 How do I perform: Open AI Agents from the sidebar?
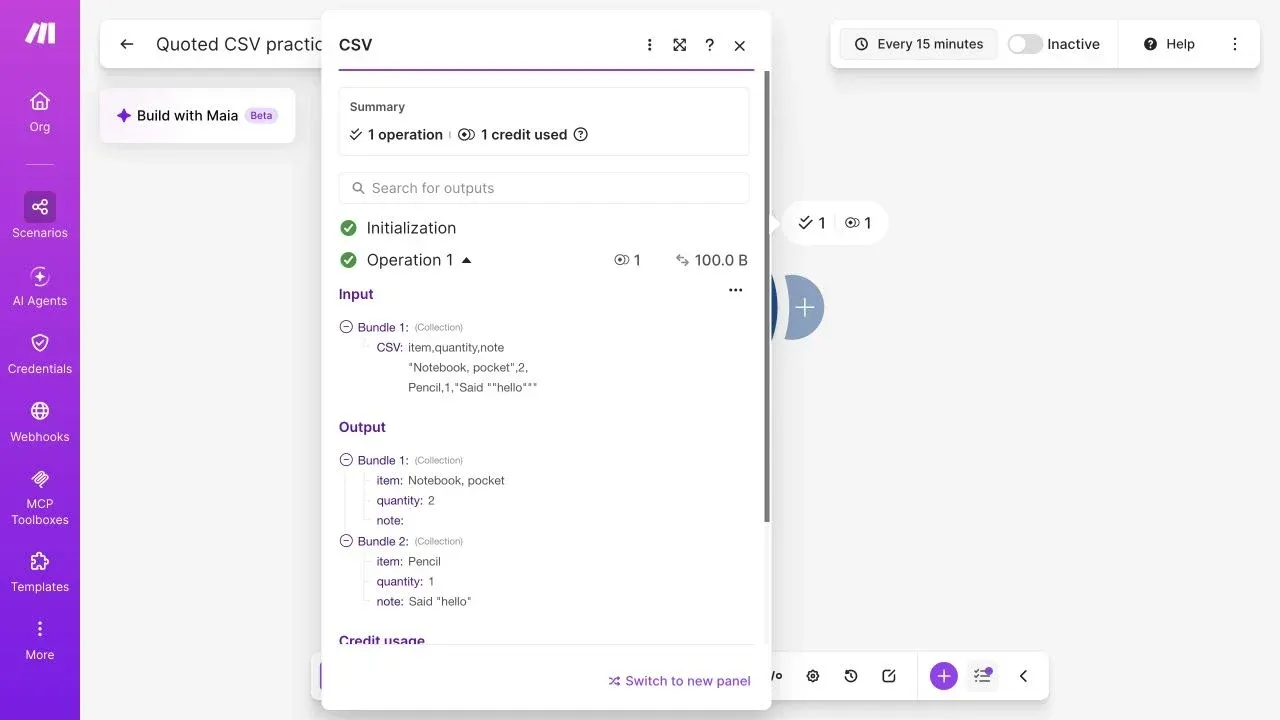pyautogui.click(x=40, y=286)
